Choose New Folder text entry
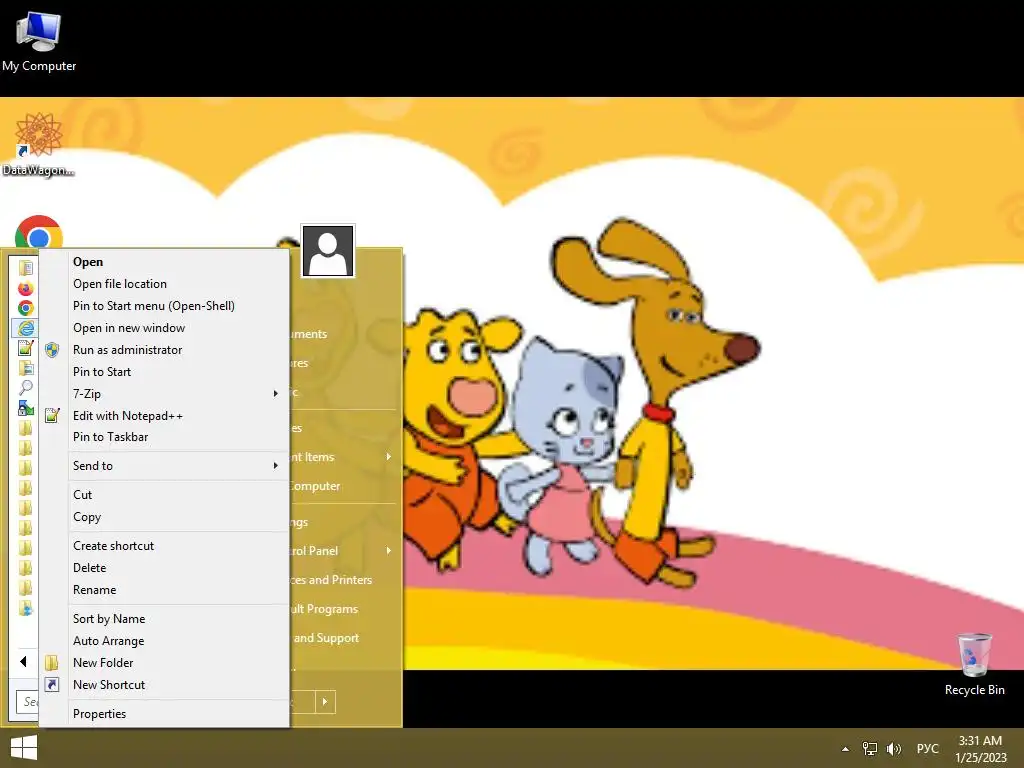 click(103, 663)
